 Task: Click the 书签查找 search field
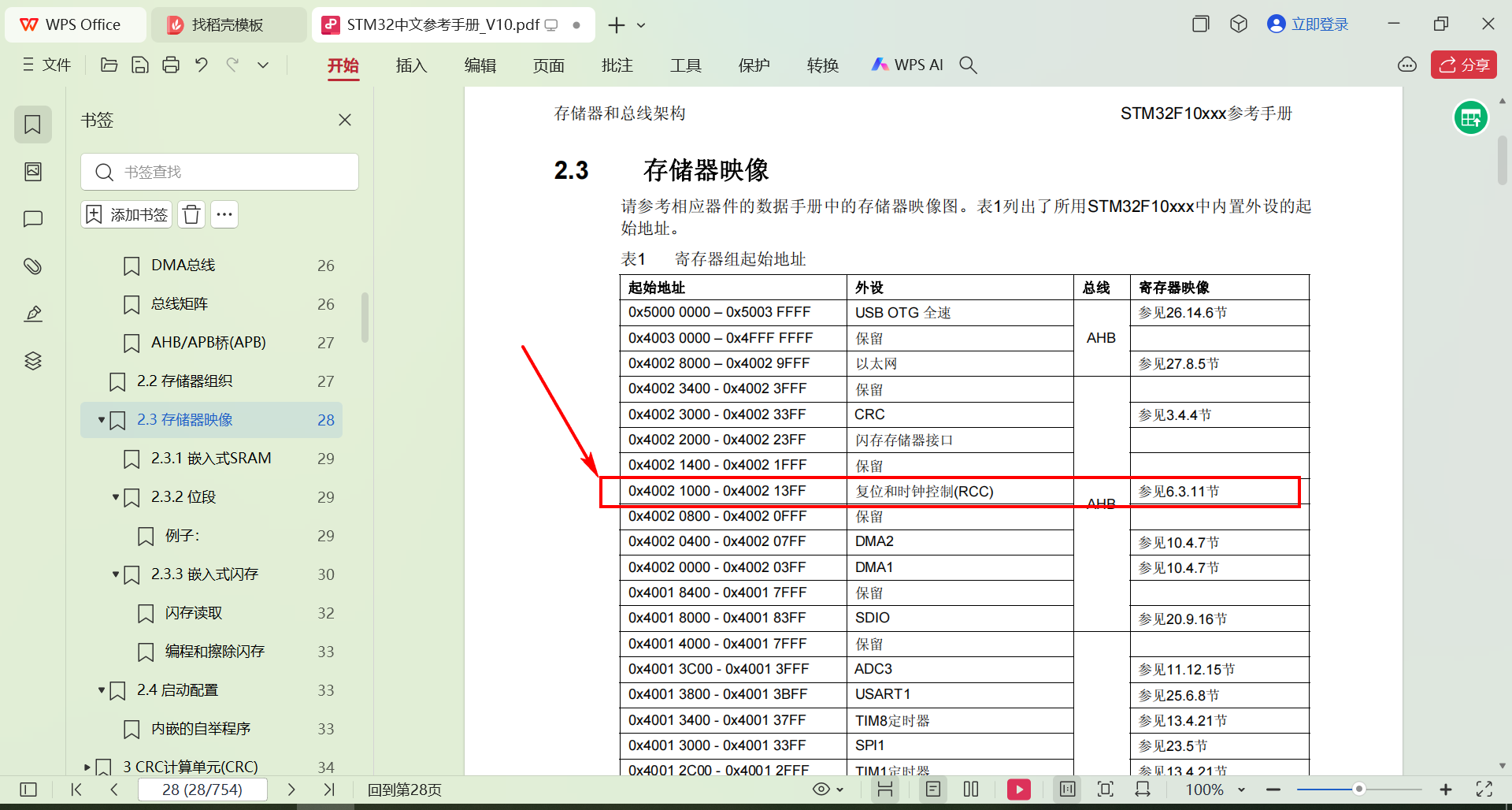point(220,172)
